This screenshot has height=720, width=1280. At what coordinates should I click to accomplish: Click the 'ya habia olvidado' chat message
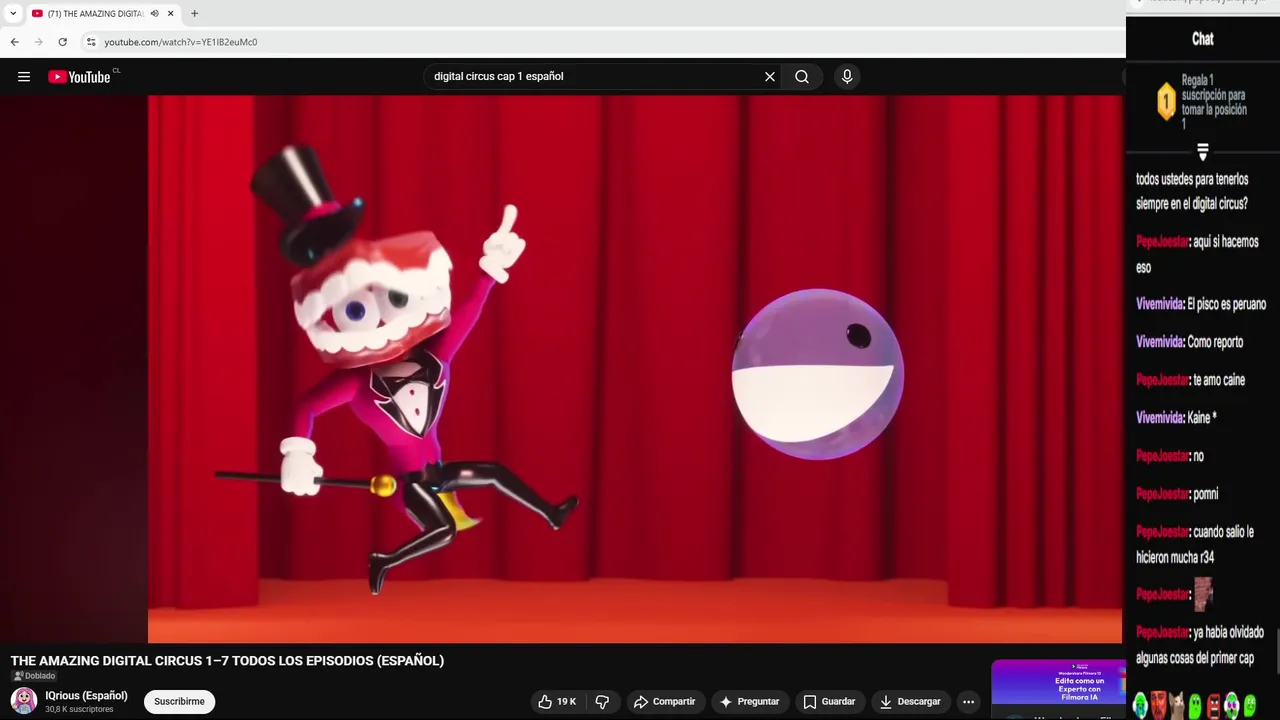(x=1200, y=645)
